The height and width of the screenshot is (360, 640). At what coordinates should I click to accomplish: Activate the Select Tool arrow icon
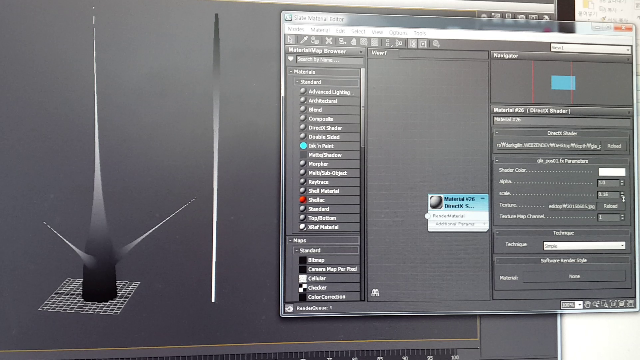click(x=290, y=40)
